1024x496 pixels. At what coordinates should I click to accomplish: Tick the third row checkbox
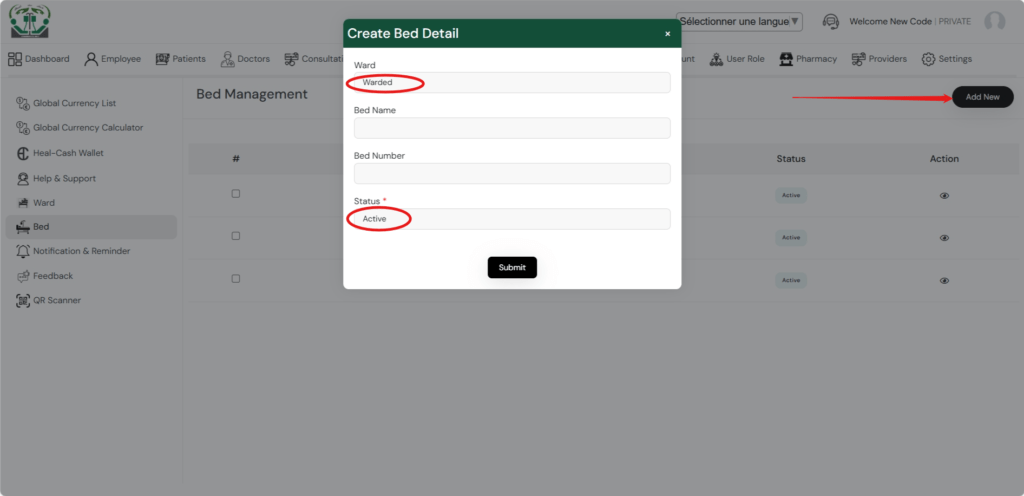(236, 279)
